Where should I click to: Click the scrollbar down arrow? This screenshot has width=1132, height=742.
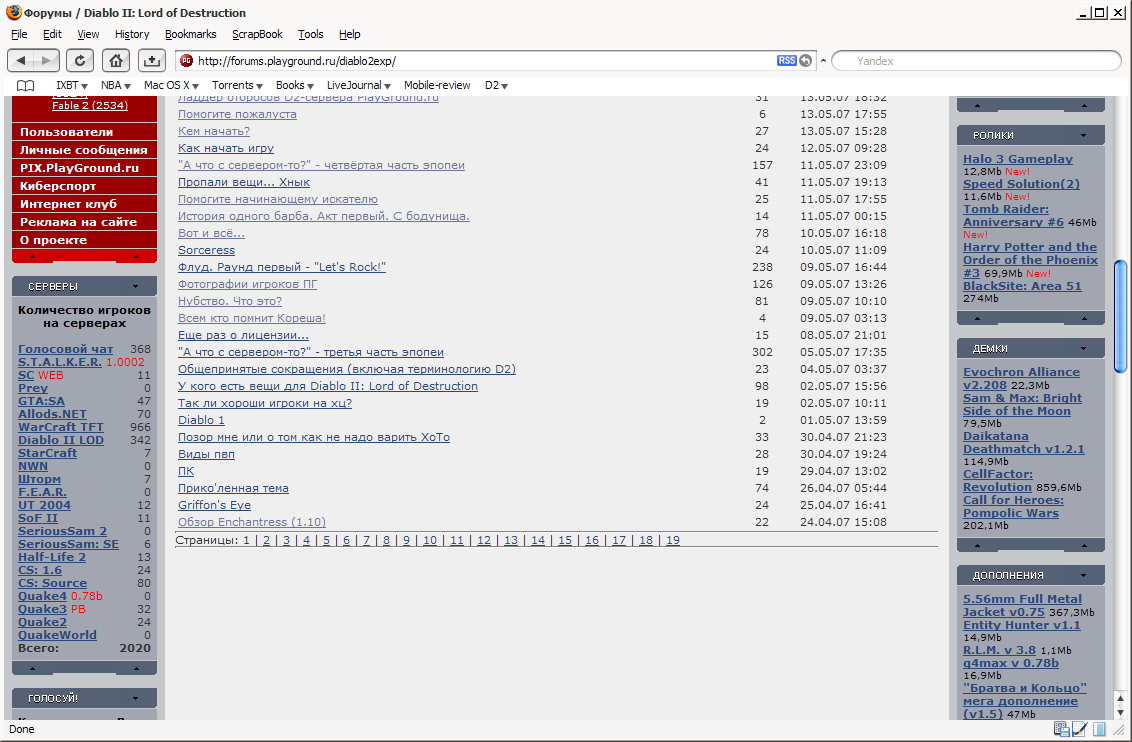click(1120, 712)
